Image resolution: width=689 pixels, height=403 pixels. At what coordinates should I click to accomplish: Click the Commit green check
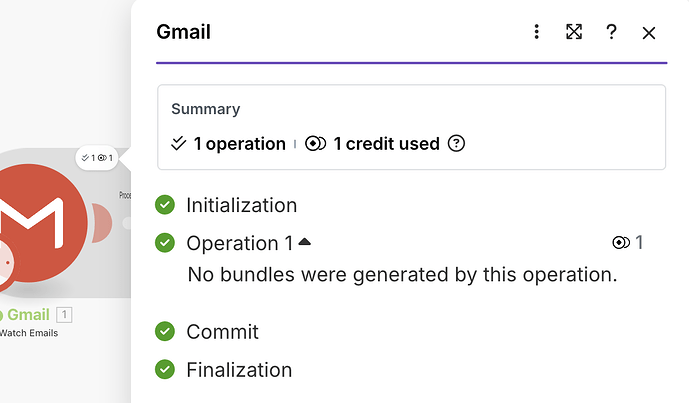[x=165, y=331]
